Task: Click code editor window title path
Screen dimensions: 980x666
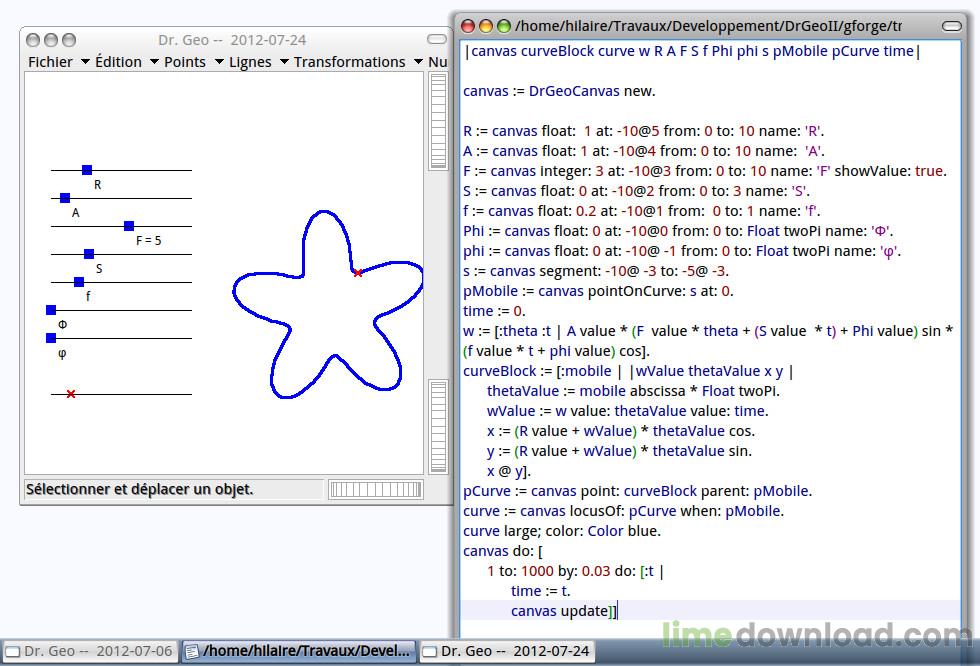Action: (708, 26)
